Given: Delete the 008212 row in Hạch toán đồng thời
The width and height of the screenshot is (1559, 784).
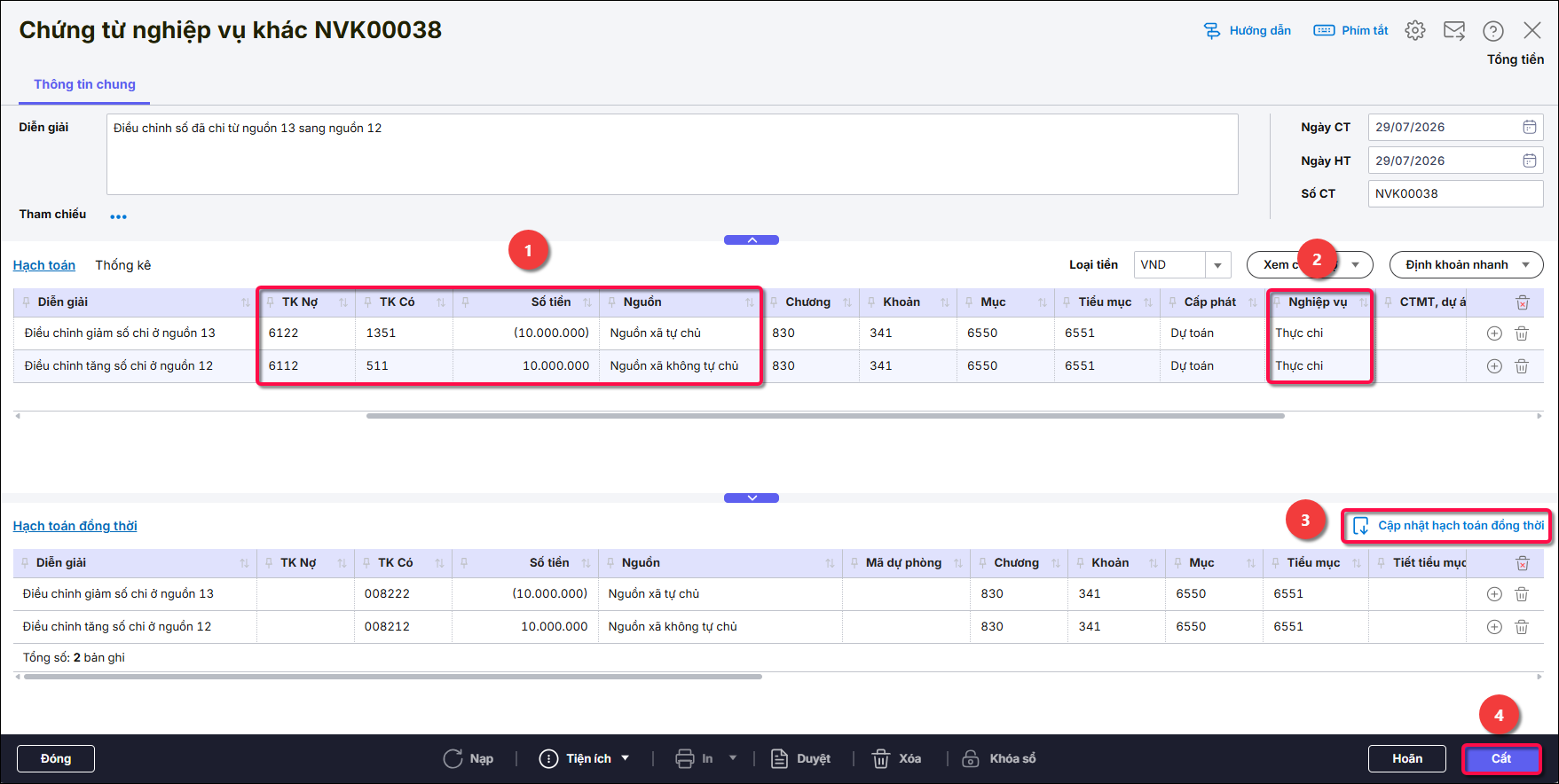Looking at the screenshot, I should click(1522, 627).
